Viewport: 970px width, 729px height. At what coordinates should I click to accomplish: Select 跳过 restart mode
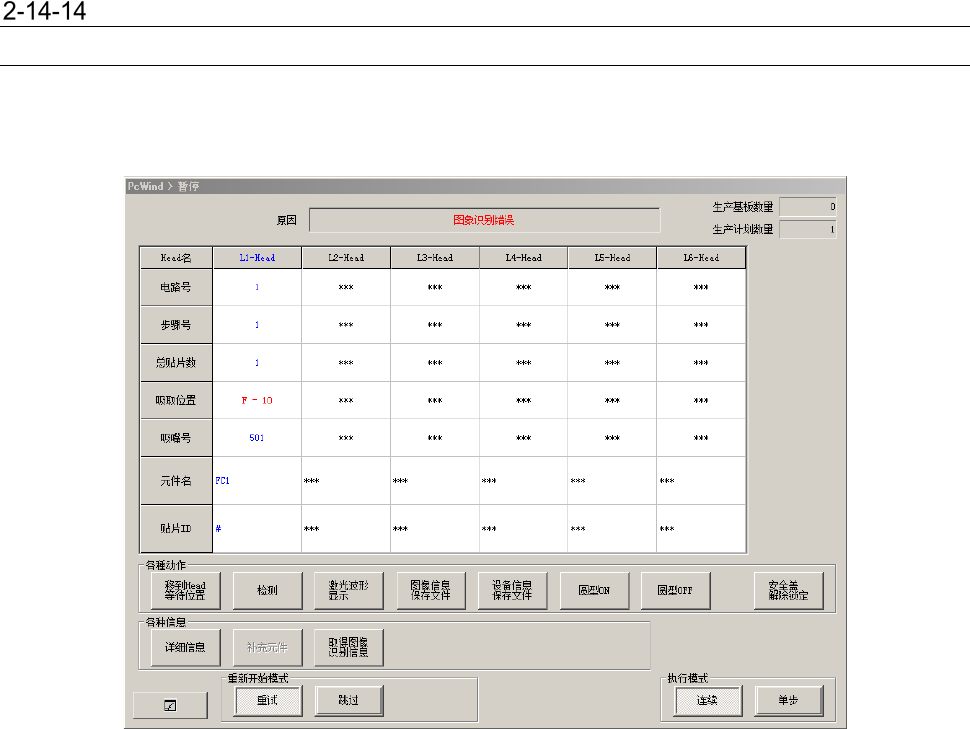tap(349, 700)
